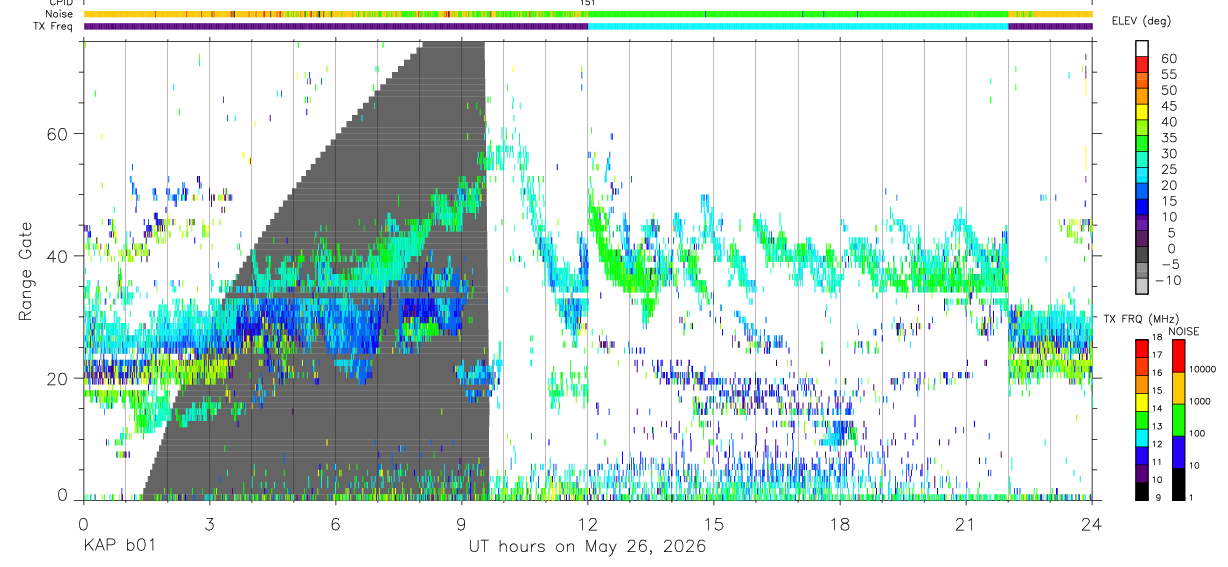Pick the purple ELEV swatch between 10 and 5
Viewport: 1228px width, 567px height.
point(1142,222)
